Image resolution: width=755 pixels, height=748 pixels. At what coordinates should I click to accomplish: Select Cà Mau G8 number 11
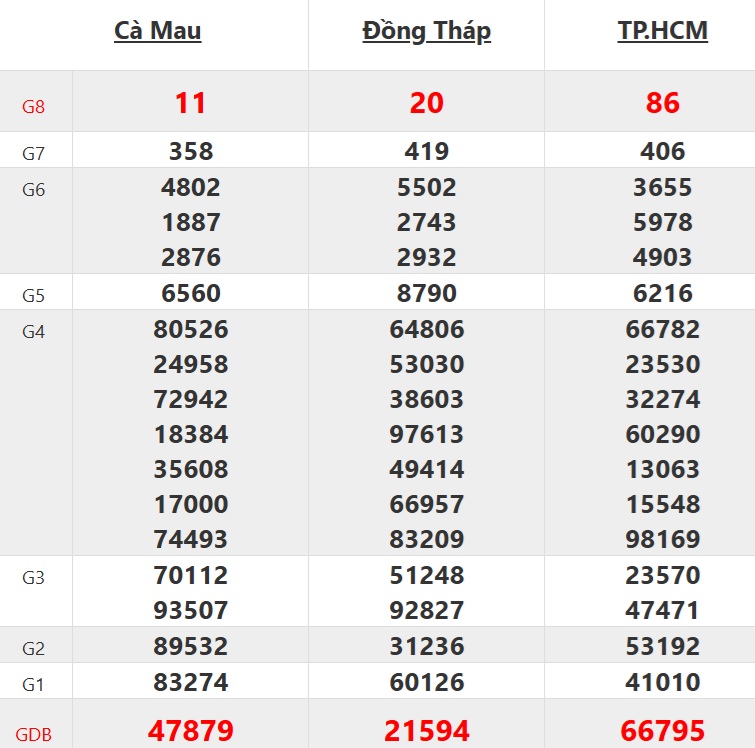coord(191,103)
